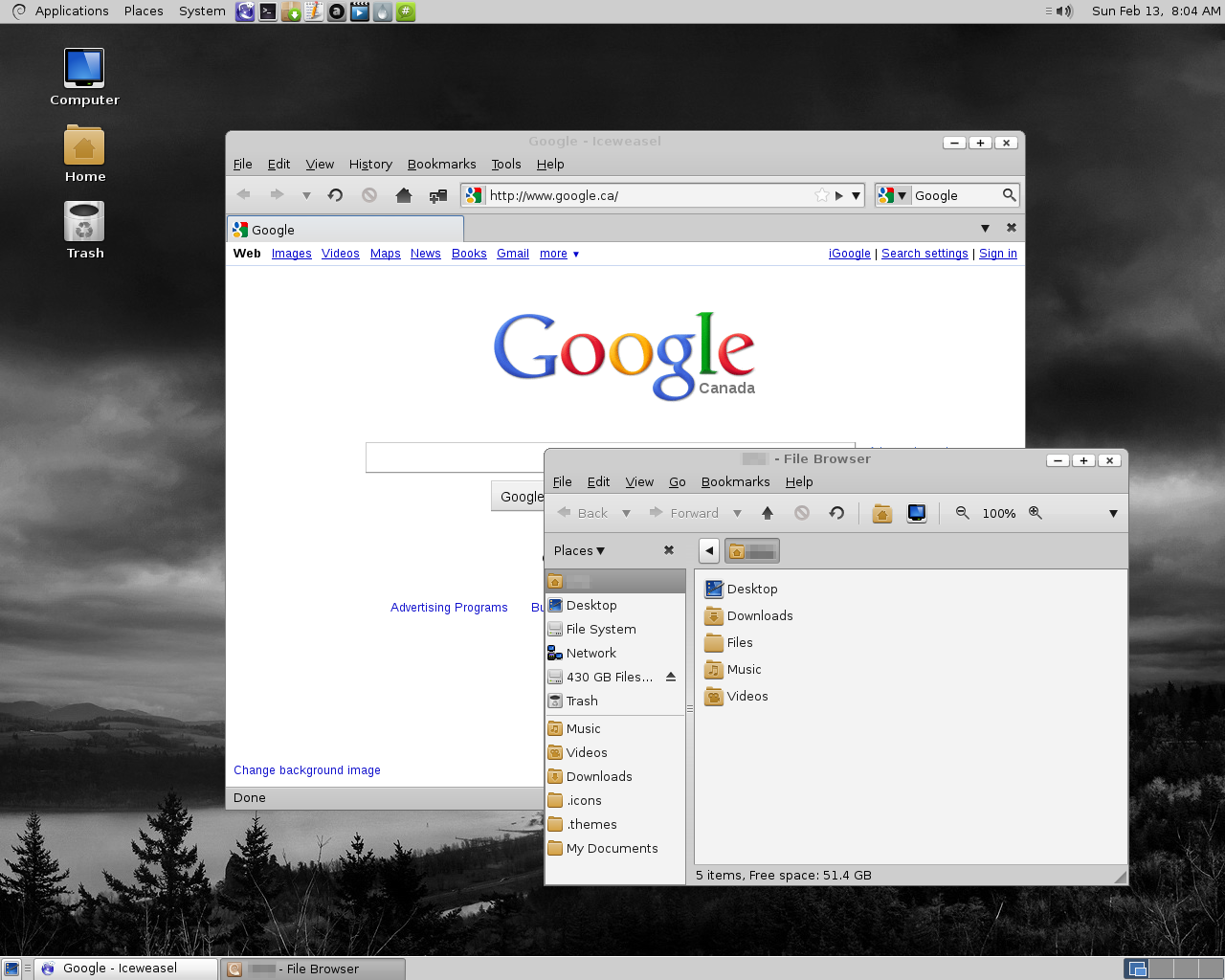The height and width of the screenshot is (980, 1225).
Task: Click the Up arrow in File Browser toolbar
Action: 768,513
